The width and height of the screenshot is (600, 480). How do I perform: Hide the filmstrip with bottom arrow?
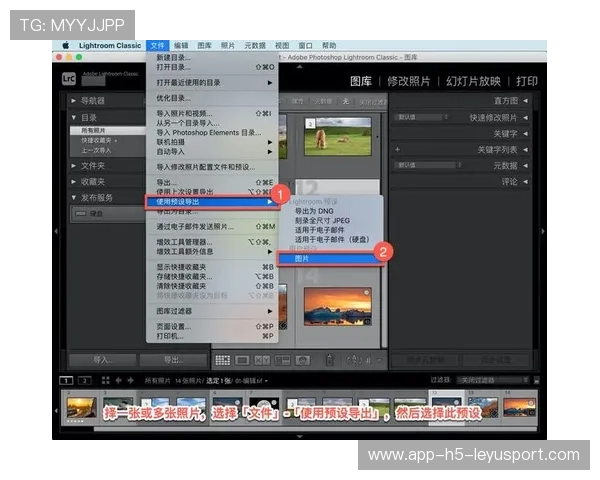tap(300, 436)
